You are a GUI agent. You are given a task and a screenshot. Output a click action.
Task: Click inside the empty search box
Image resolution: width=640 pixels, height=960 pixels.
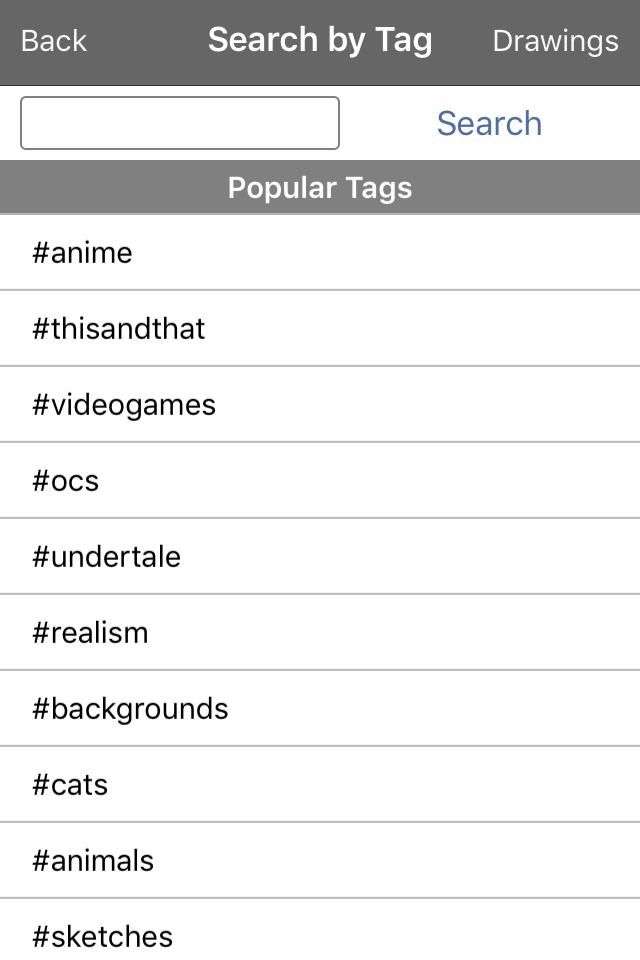click(180, 123)
